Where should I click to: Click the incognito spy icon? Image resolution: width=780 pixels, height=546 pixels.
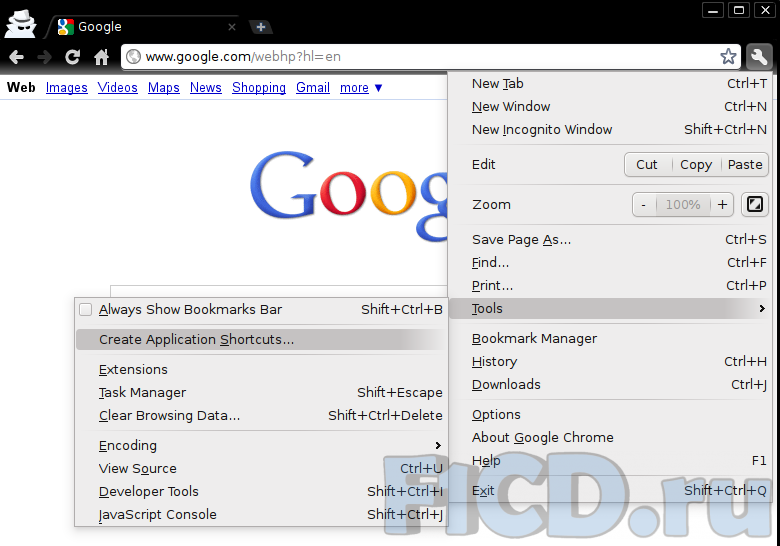20,24
